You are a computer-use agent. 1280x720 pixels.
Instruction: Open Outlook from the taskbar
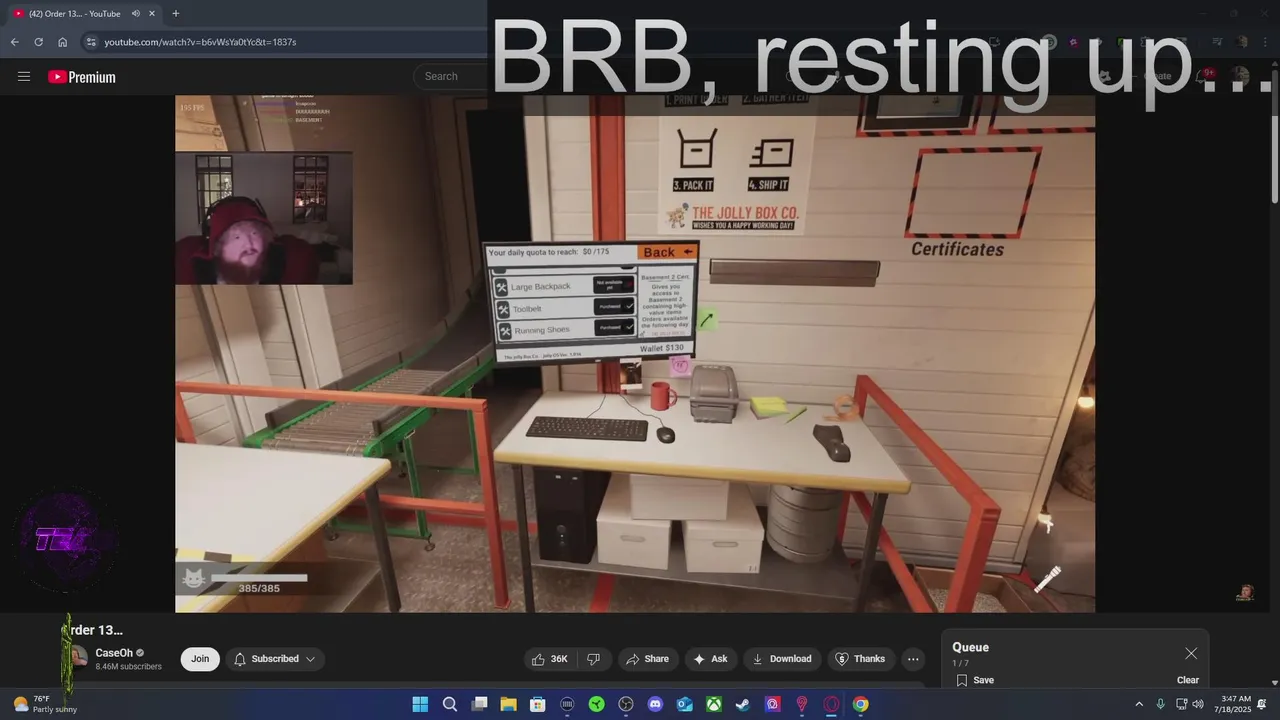pos(684,704)
